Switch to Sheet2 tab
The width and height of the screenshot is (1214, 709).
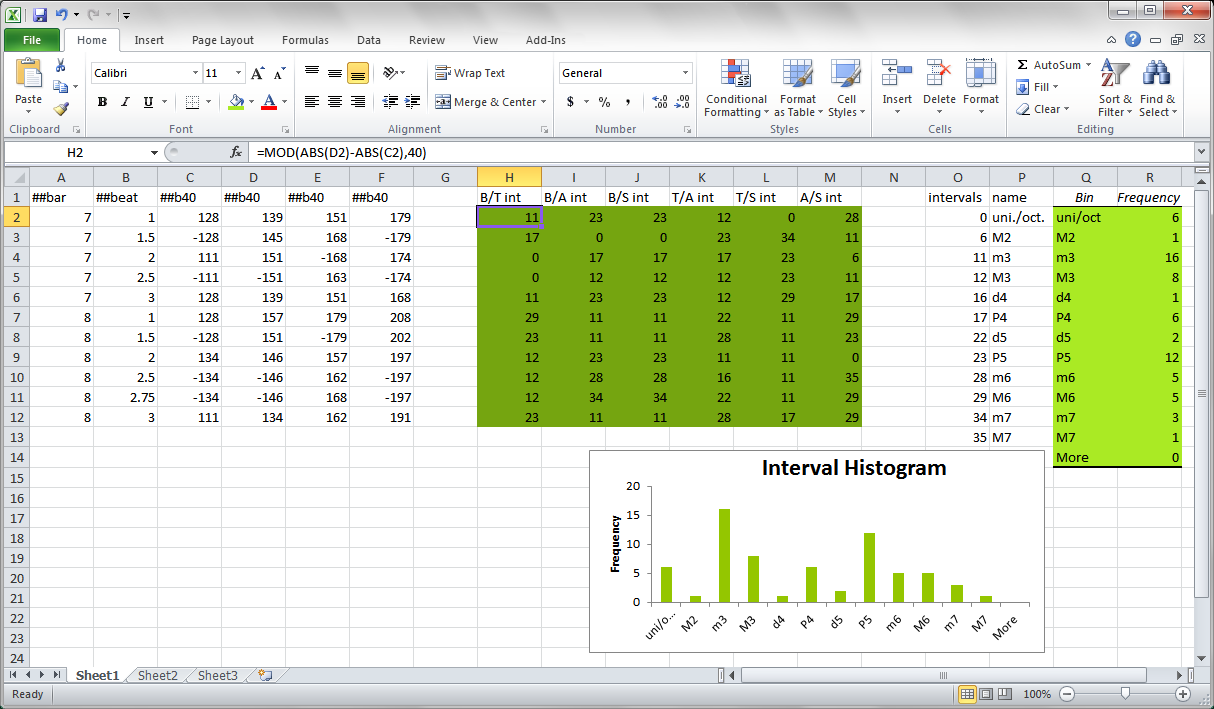158,675
